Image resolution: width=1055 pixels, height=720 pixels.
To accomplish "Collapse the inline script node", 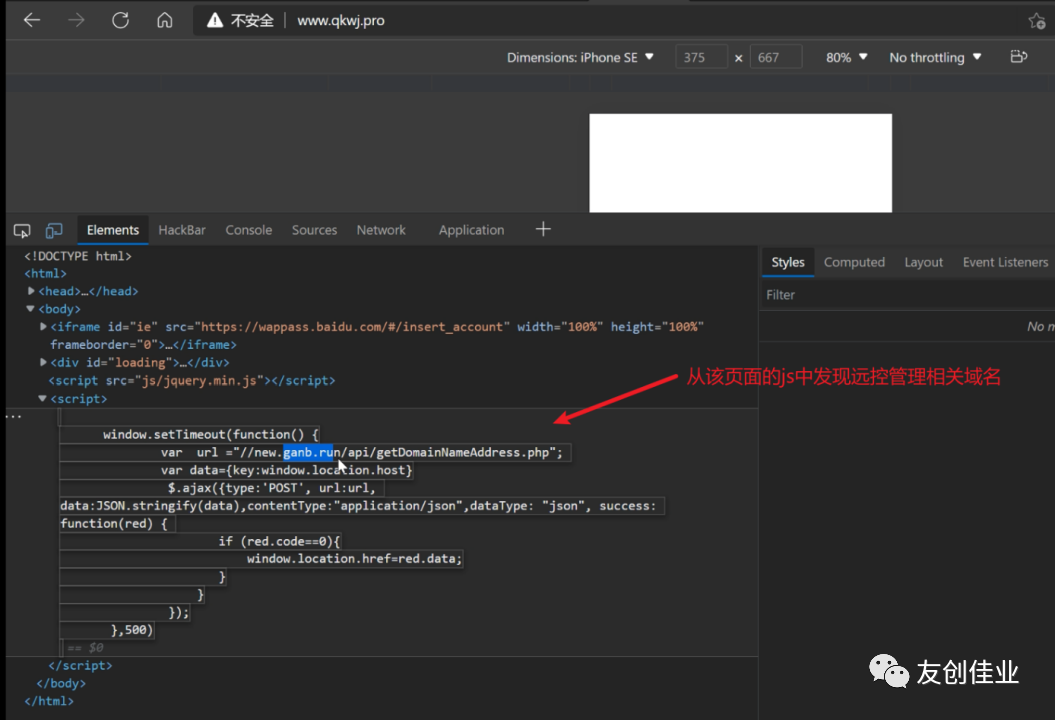I will click(x=42, y=398).
